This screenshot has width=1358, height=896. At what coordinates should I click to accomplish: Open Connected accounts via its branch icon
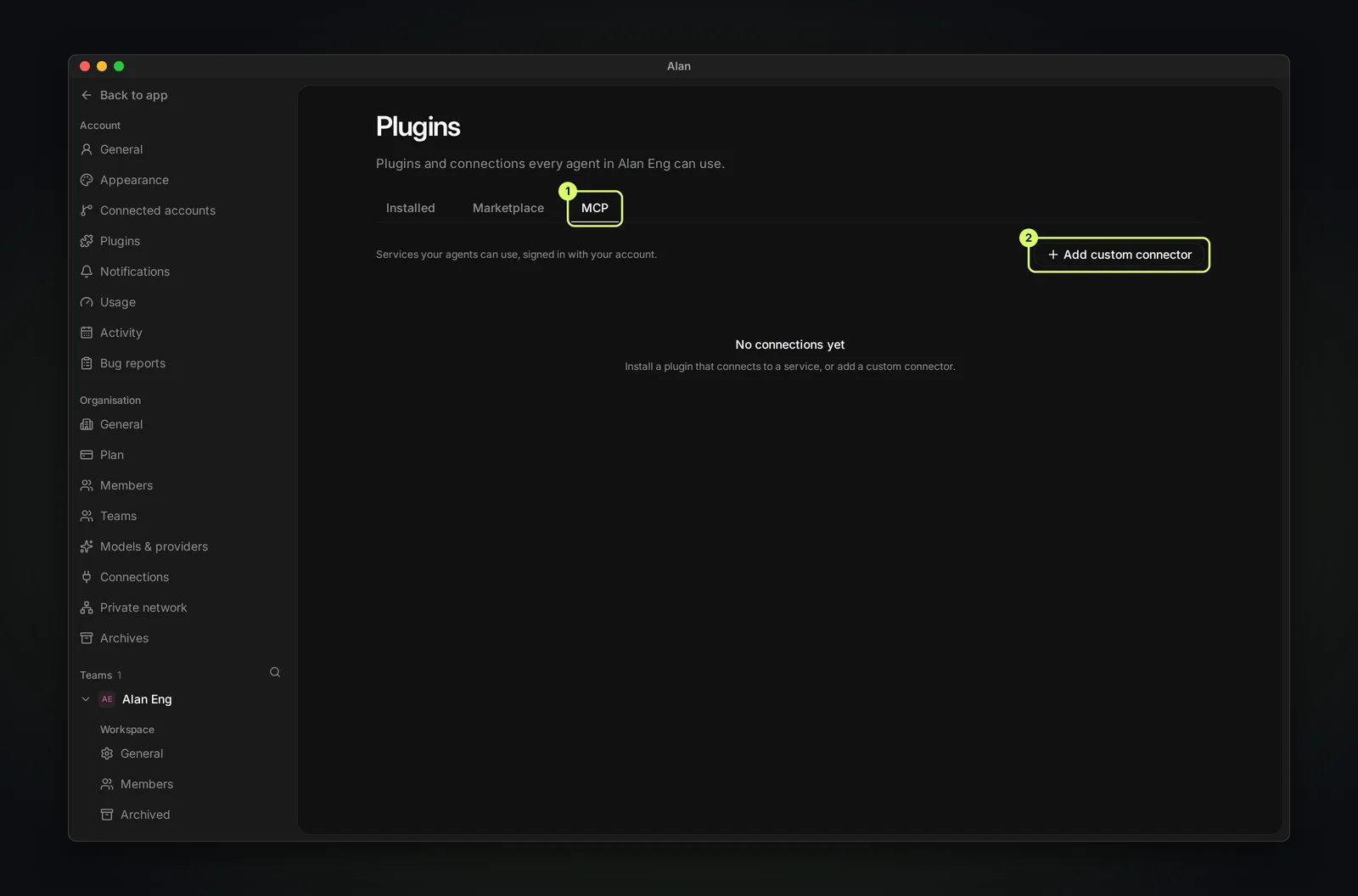click(x=87, y=210)
